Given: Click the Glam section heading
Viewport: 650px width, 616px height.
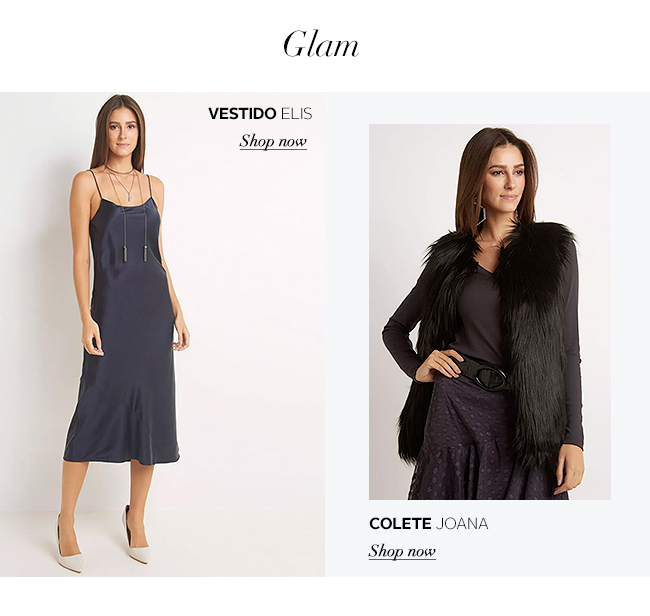Looking at the screenshot, I should tap(321, 44).
